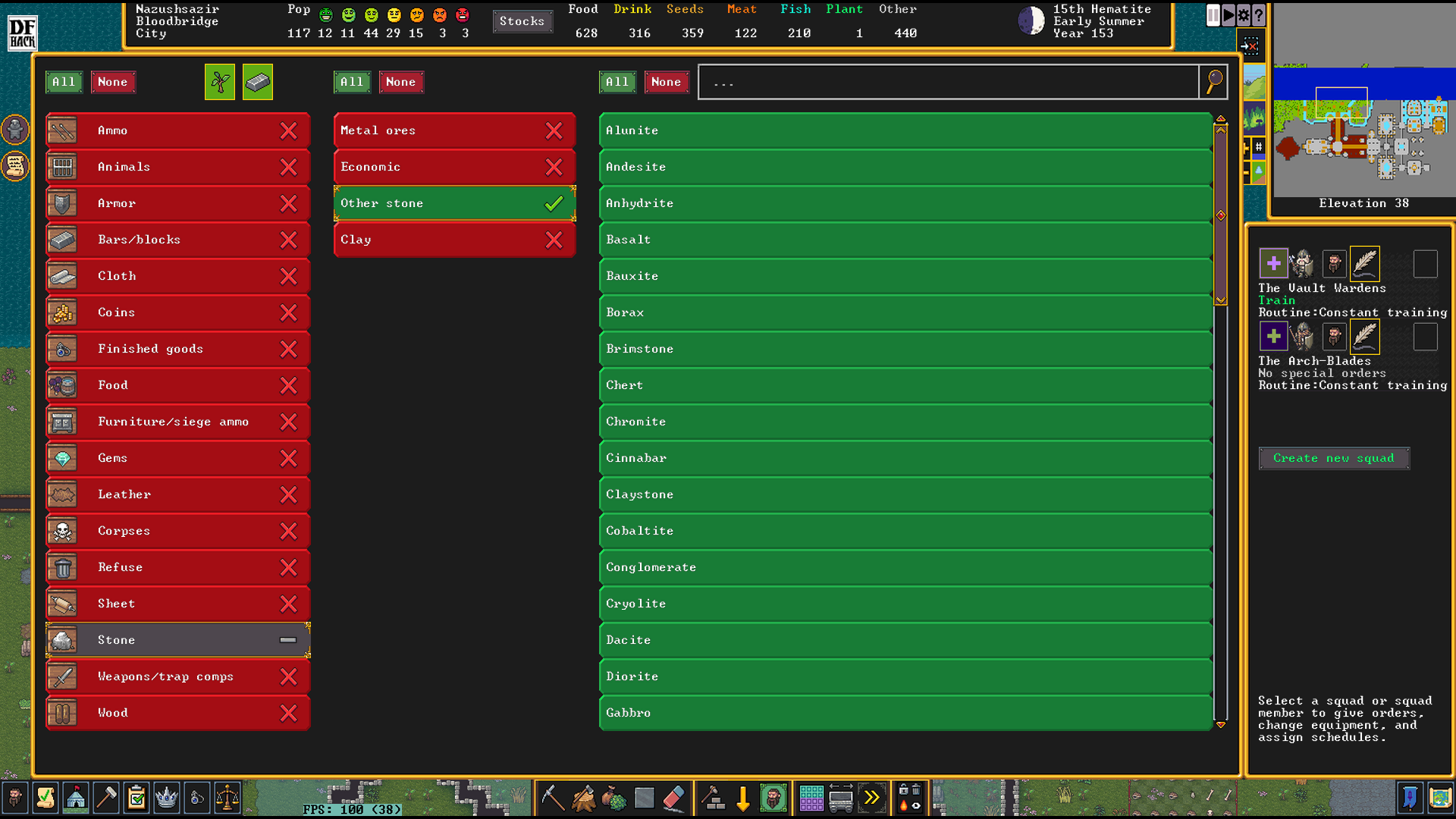Image resolution: width=1456 pixels, height=819 pixels.
Task: Focus the stone search input field
Action: point(948,82)
